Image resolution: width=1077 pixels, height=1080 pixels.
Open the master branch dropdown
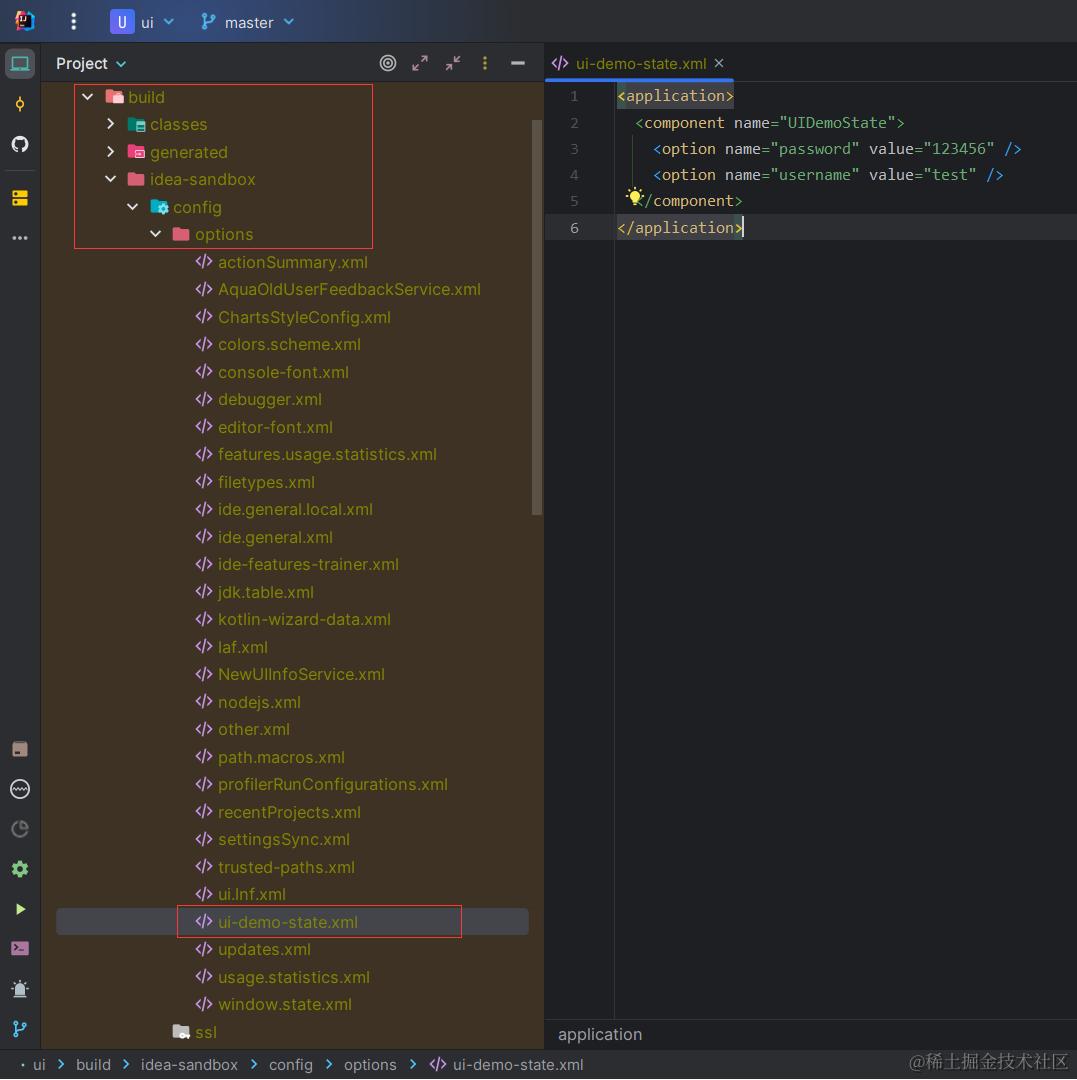point(248,22)
